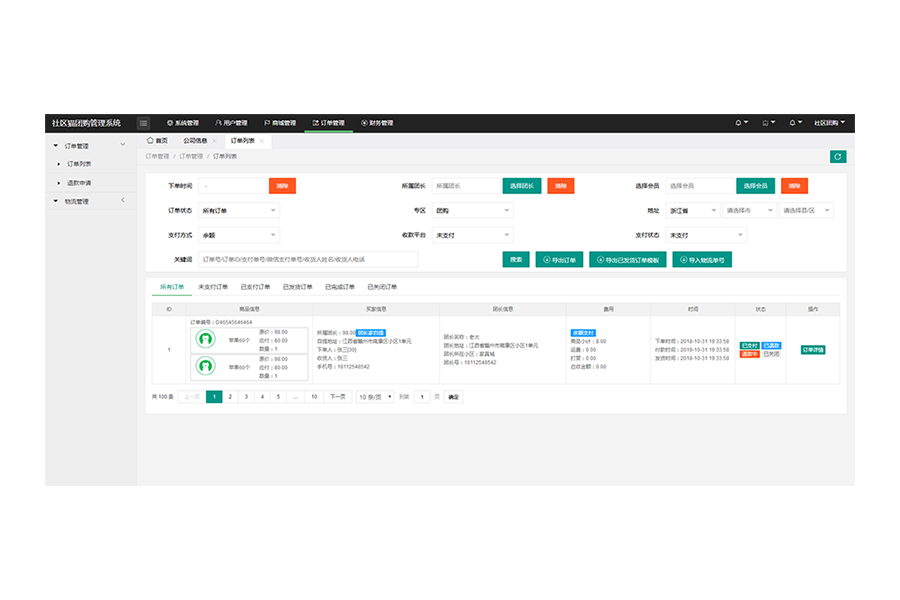The width and height of the screenshot is (900, 600).
Task: Open 订单状态 dropdown showing 所有订单
Action: click(x=239, y=211)
